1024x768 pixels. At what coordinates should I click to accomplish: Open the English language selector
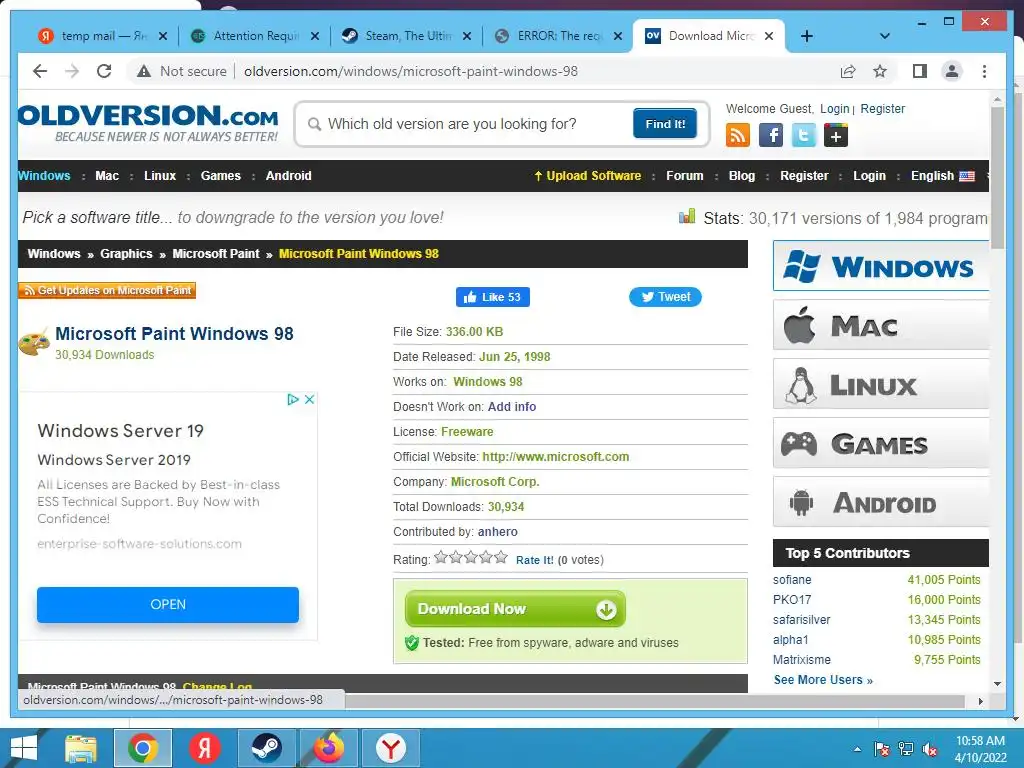pyautogui.click(x=942, y=176)
